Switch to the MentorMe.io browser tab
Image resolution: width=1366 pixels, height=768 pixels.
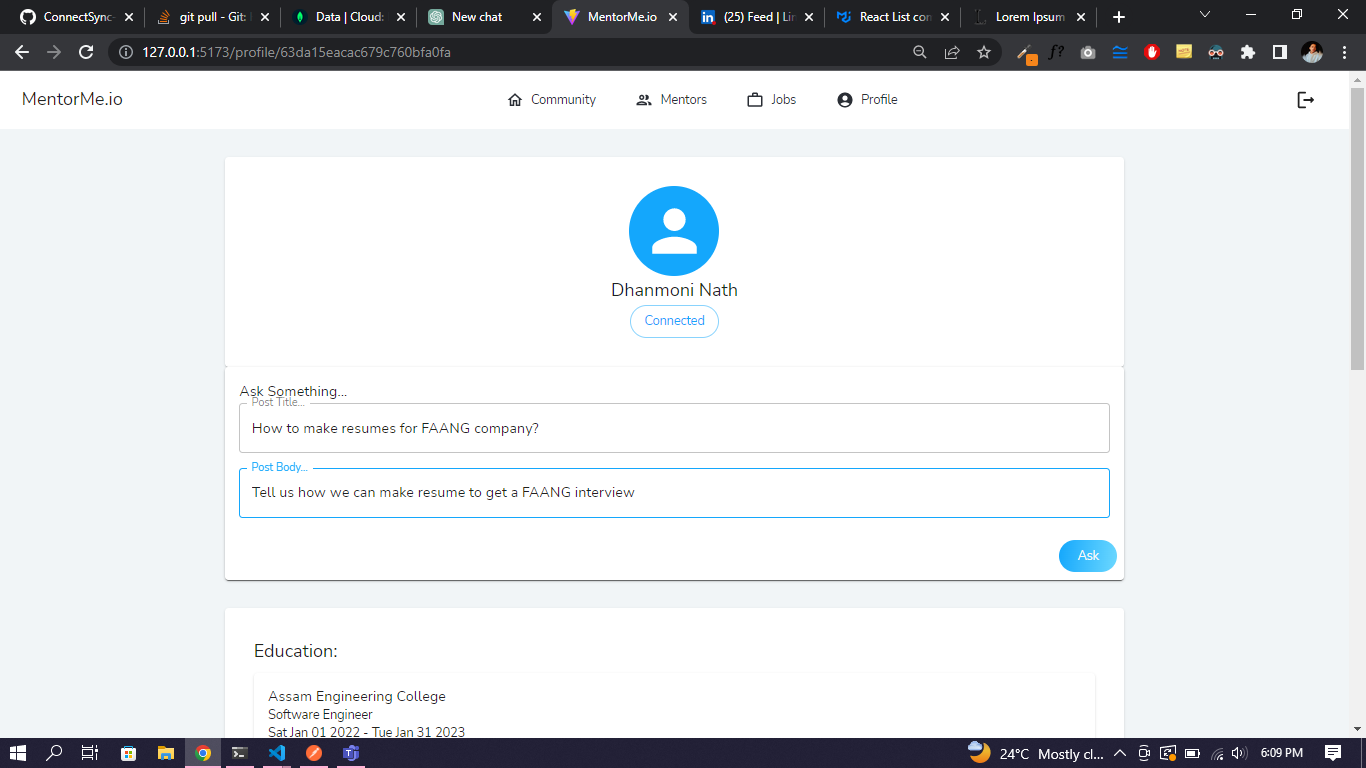(x=620, y=16)
